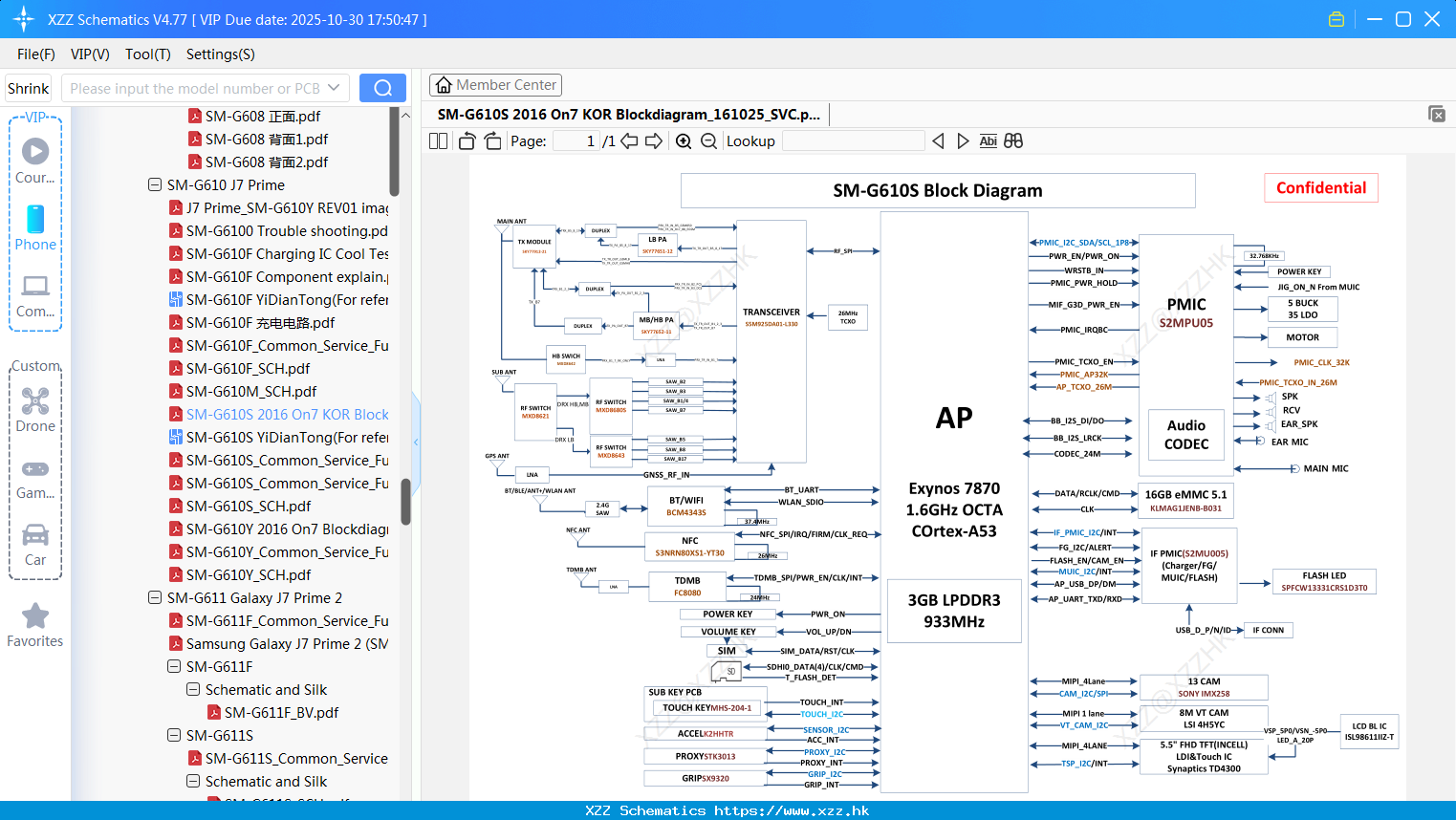Open the Tool(T) menu
Image resolution: width=1456 pixels, height=820 pixels.
pyautogui.click(x=148, y=54)
